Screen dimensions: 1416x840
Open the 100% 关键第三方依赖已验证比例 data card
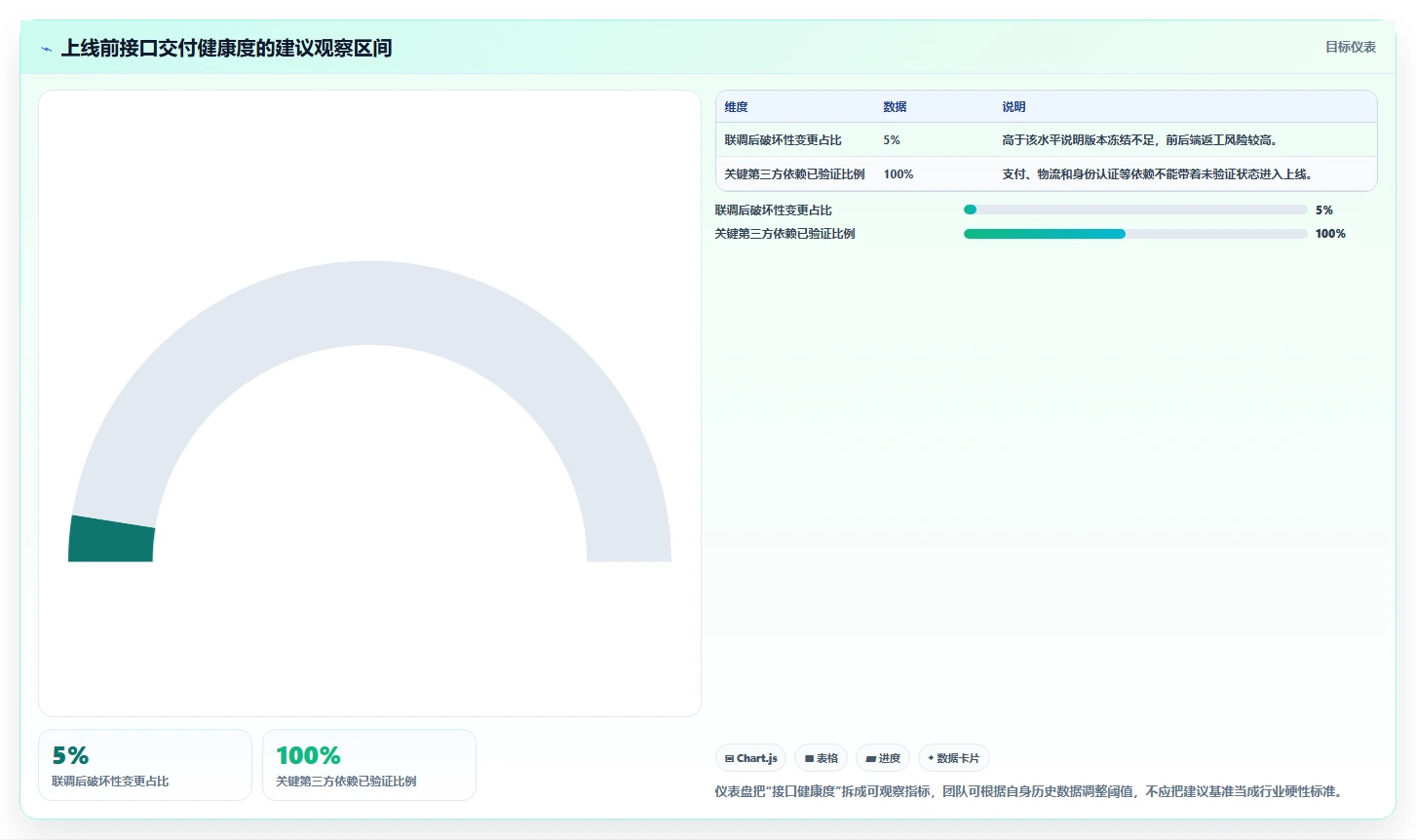(369, 765)
